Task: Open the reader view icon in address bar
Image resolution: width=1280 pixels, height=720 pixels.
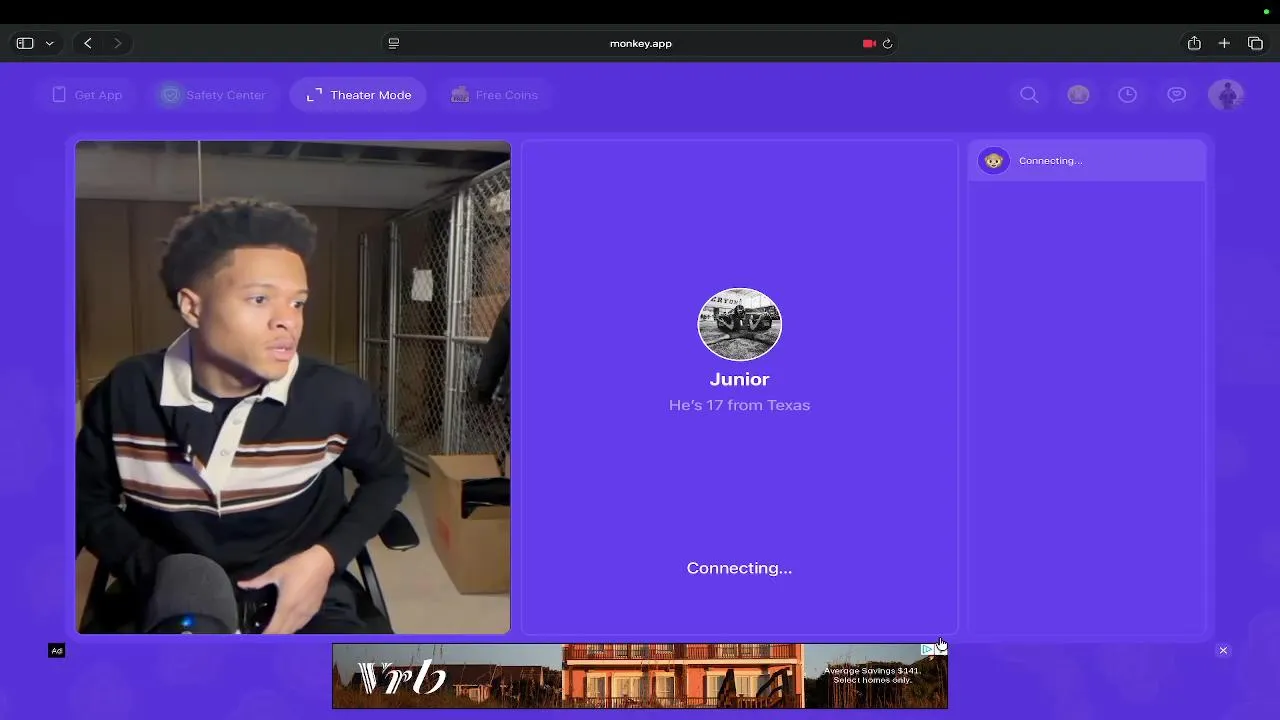Action: (x=393, y=43)
